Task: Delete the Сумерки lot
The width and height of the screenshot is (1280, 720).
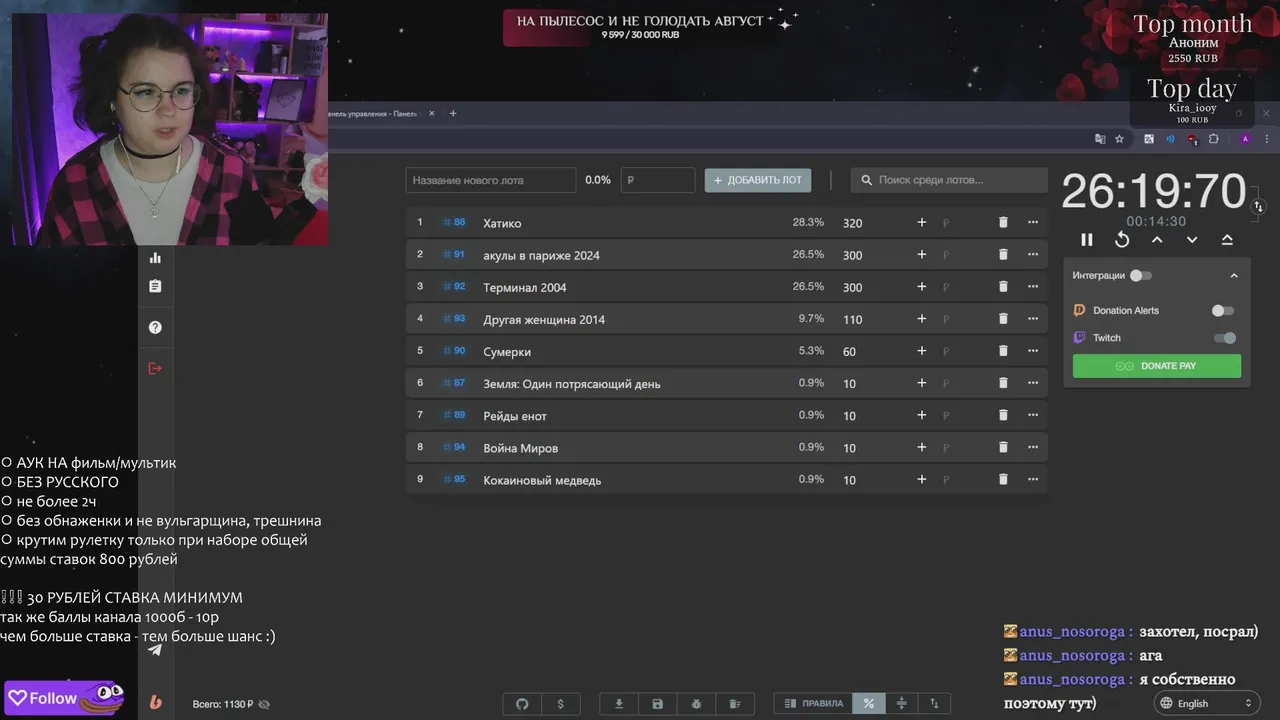Action: 1003,351
